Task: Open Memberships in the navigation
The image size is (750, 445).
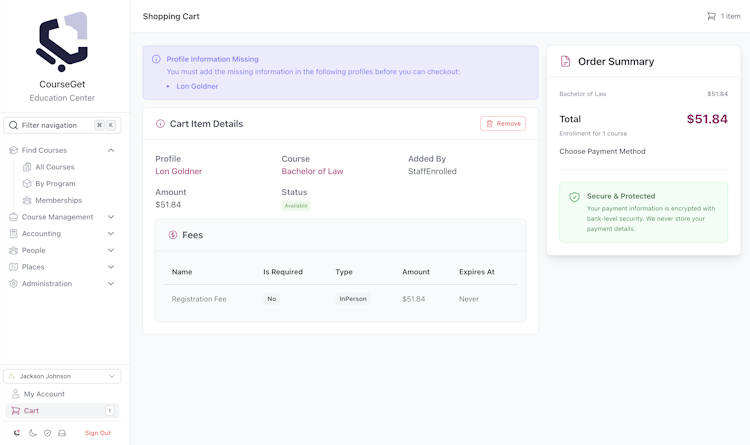Action: [58, 200]
